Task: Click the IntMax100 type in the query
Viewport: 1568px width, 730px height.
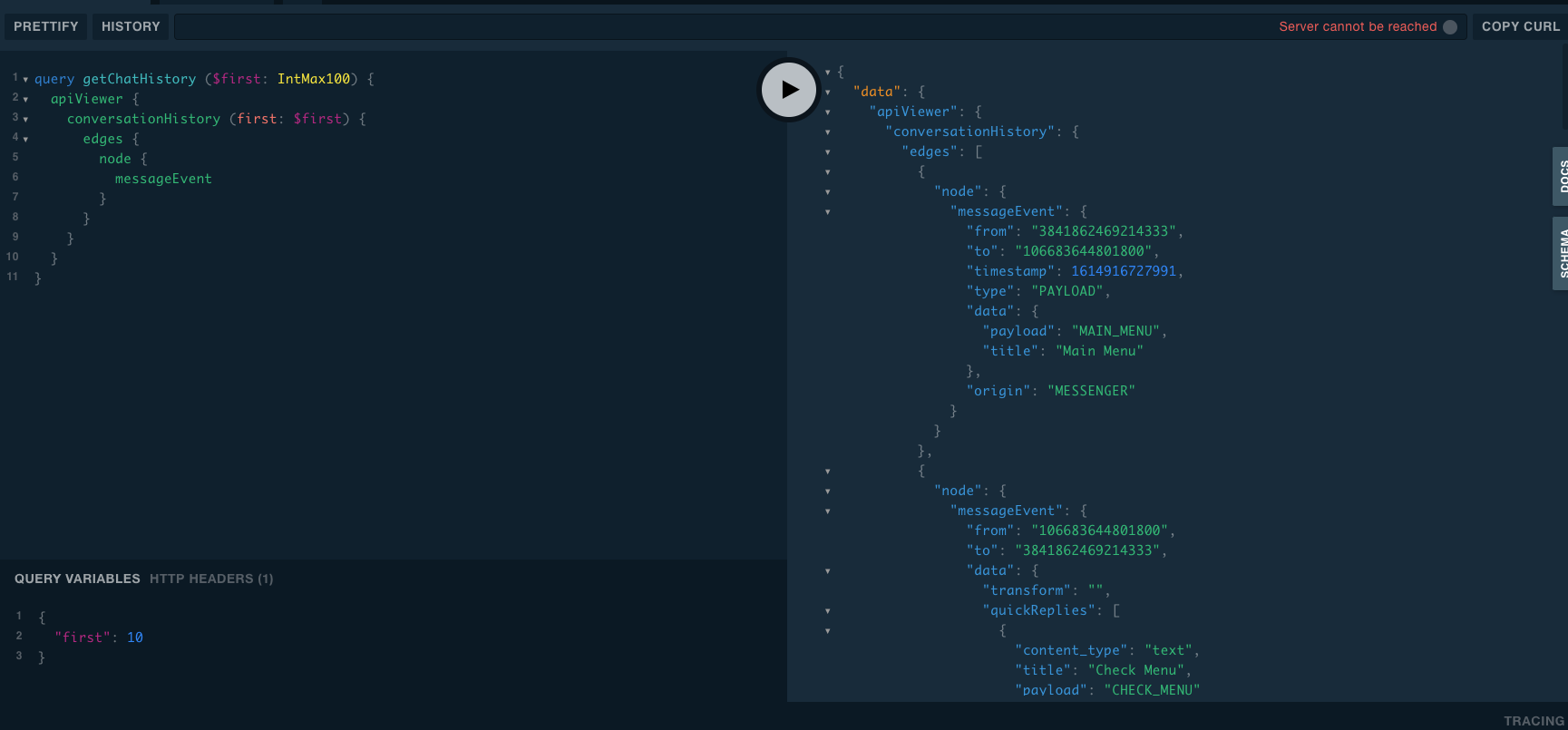Action: point(314,79)
